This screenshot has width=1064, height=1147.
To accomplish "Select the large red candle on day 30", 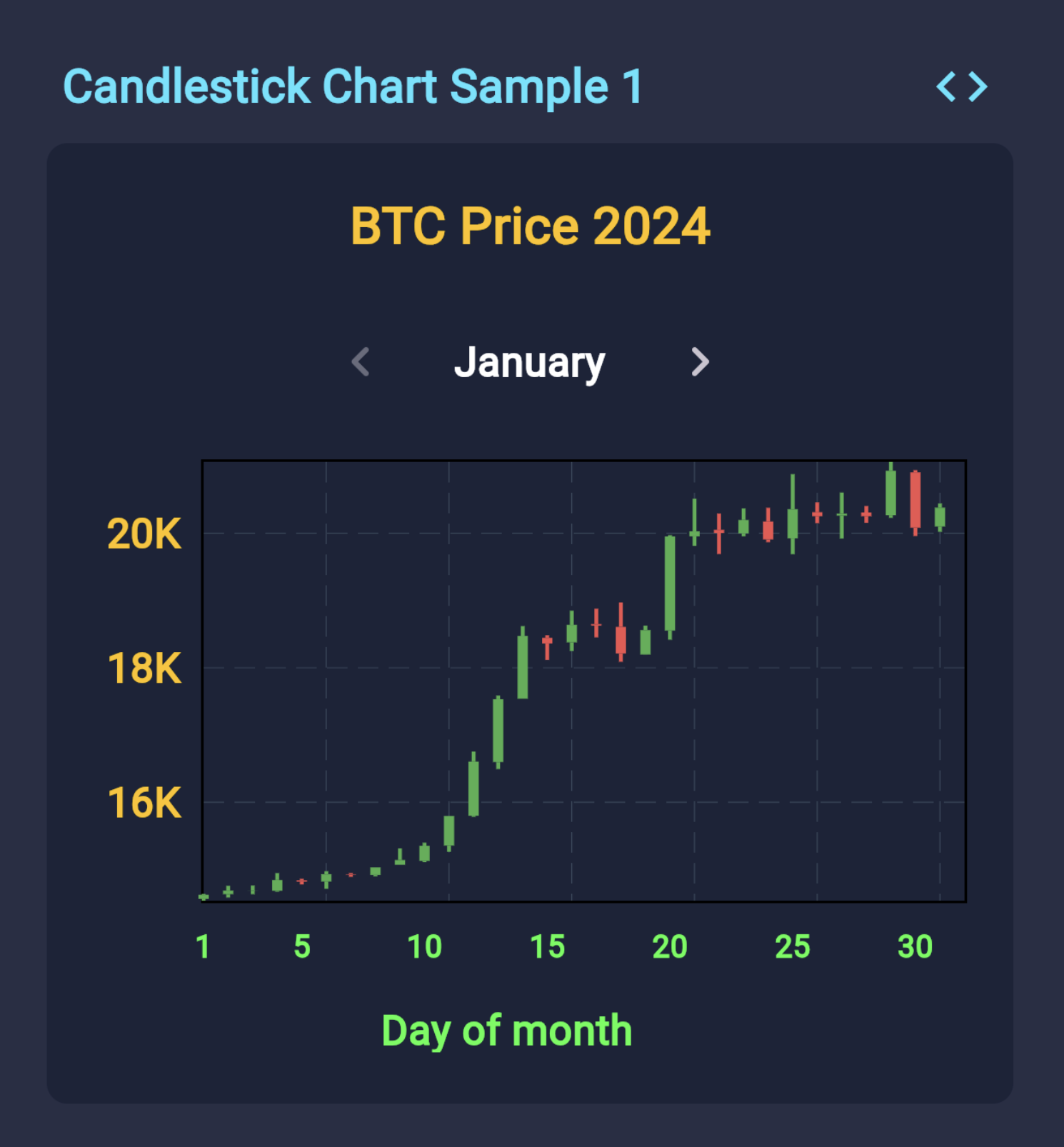I will point(915,500).
